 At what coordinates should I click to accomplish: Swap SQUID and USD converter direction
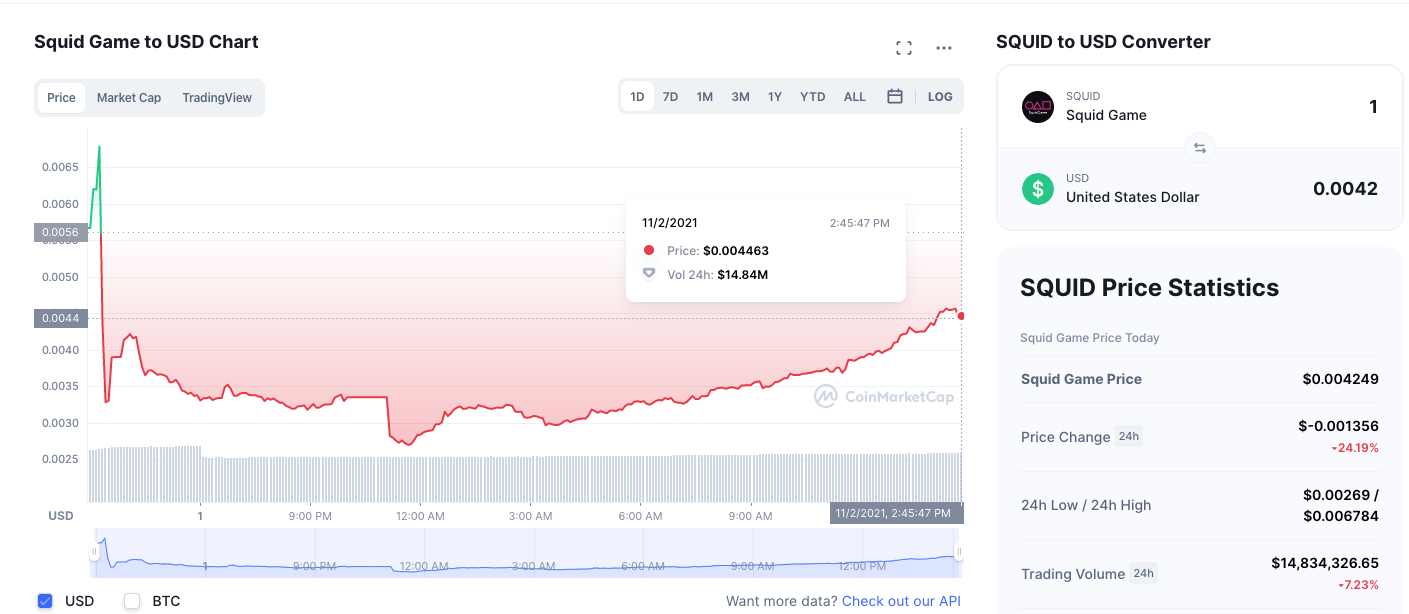coord(1199,148)
